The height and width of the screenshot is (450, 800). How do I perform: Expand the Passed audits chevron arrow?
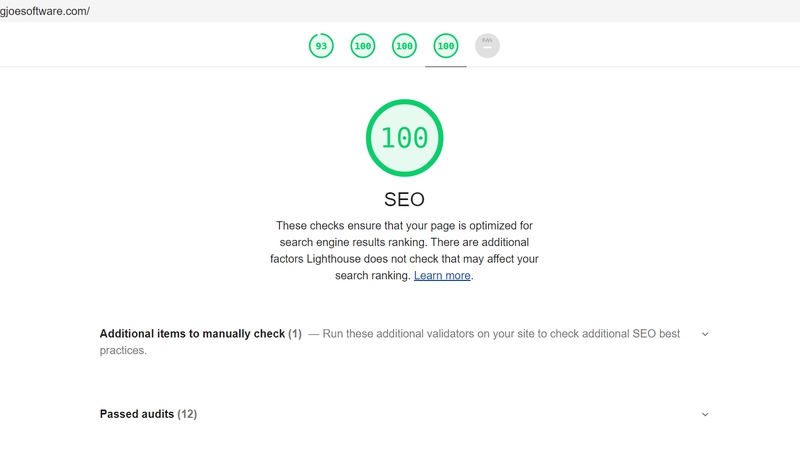705,414
